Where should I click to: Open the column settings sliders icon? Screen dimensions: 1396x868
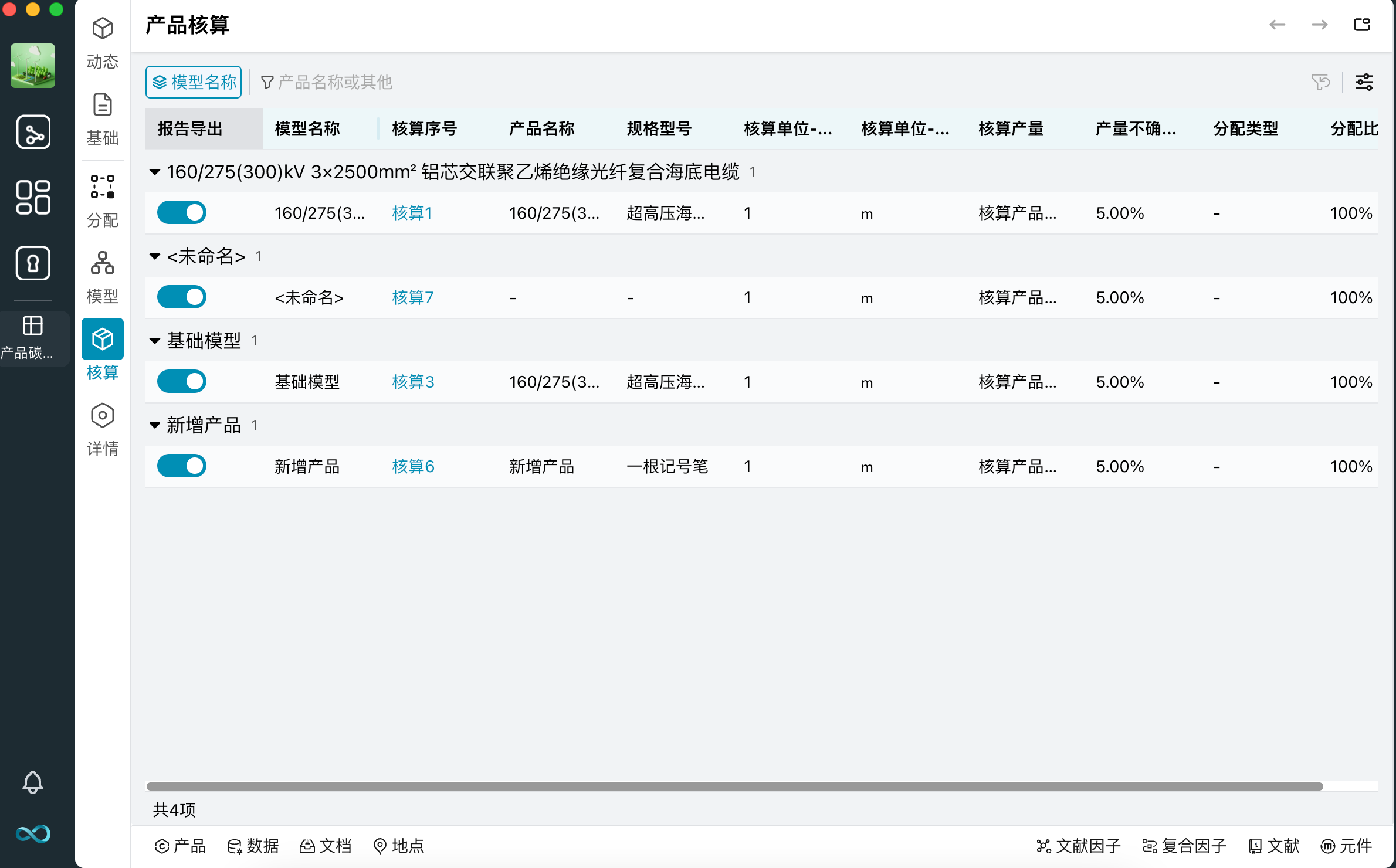coord(1364,82)
